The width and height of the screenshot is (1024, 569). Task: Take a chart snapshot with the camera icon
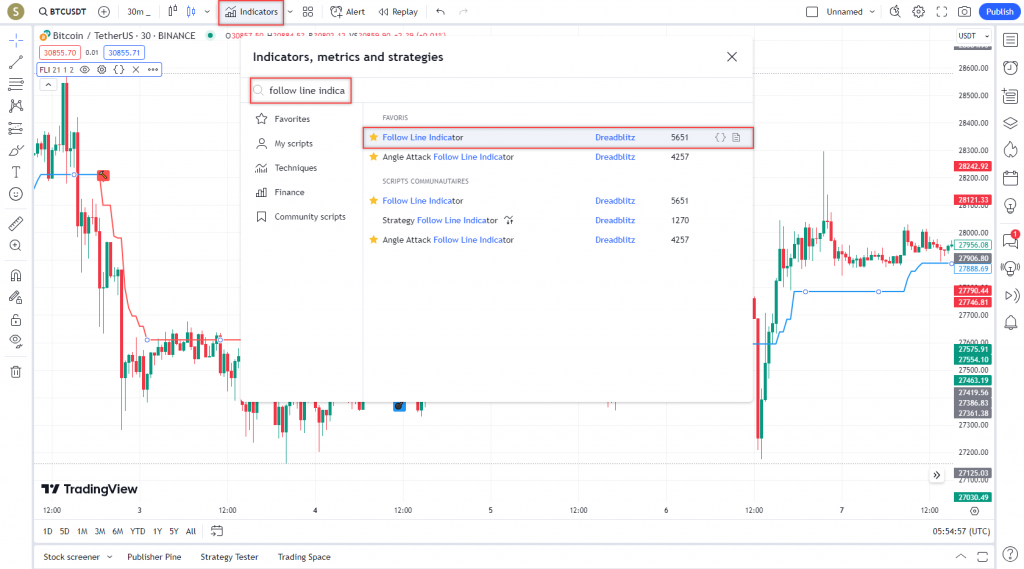[x=964, y=12]
